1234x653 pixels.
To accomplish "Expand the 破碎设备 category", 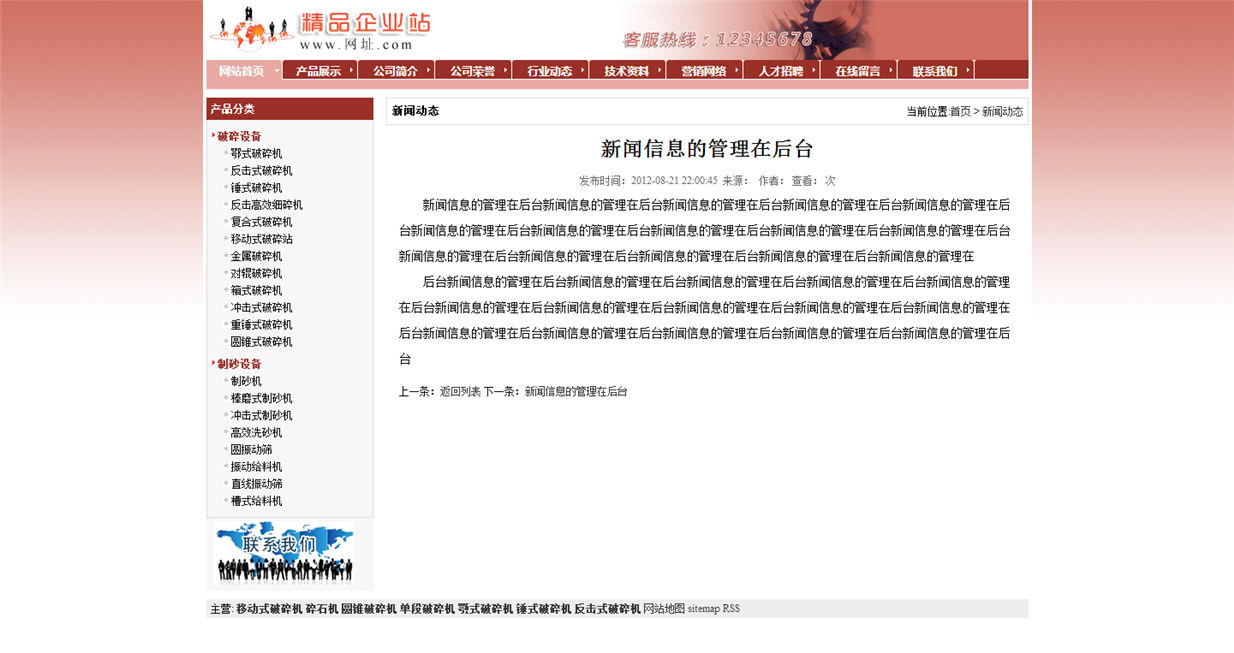I will click(239, 137).
